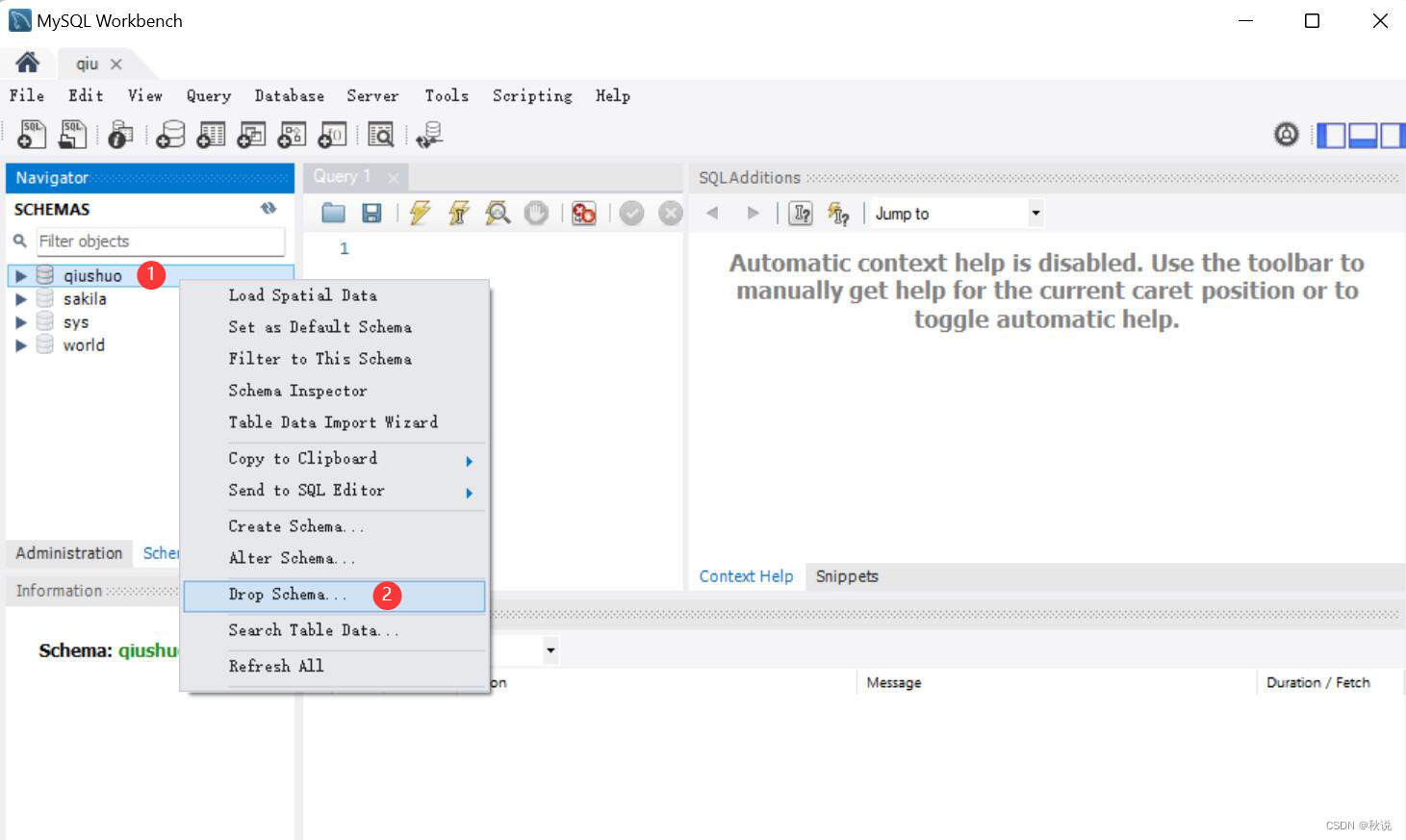The width and height of the screenshot is (1406, 840).
Task: Toggle continue on error icon
Action: coord(583,213)
